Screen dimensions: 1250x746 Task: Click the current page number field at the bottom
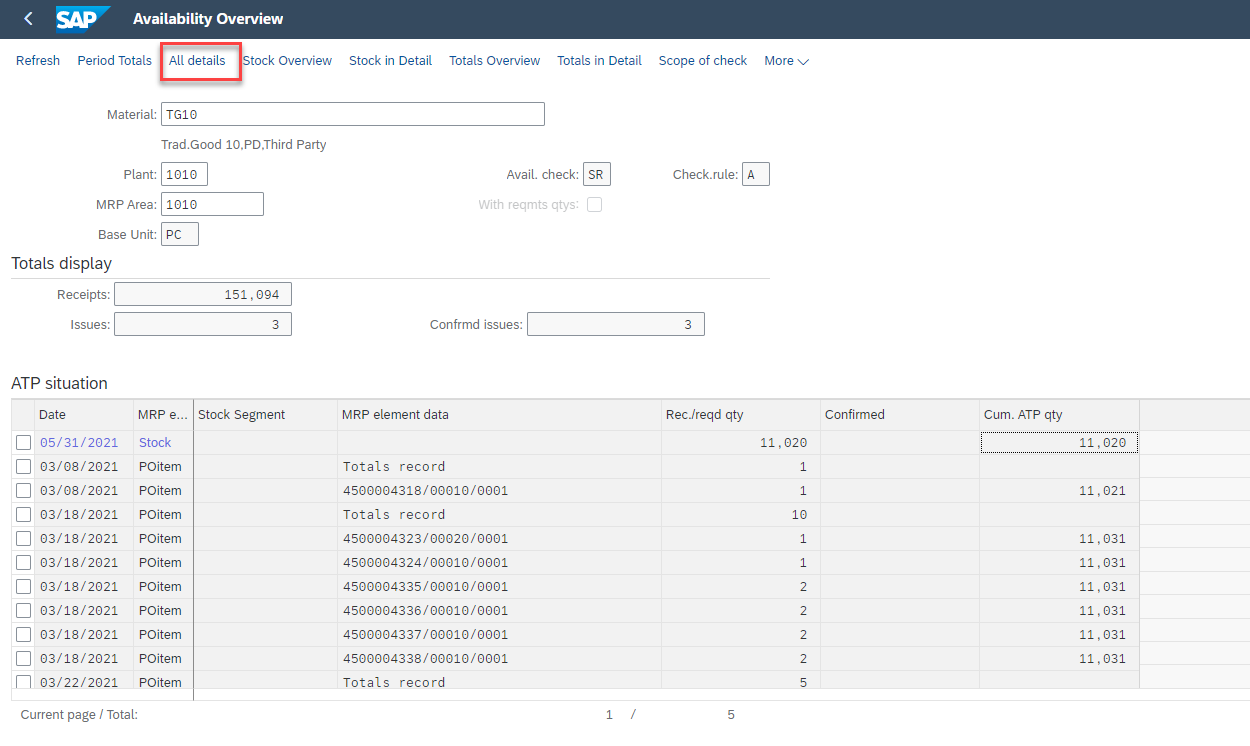[609, 714]
